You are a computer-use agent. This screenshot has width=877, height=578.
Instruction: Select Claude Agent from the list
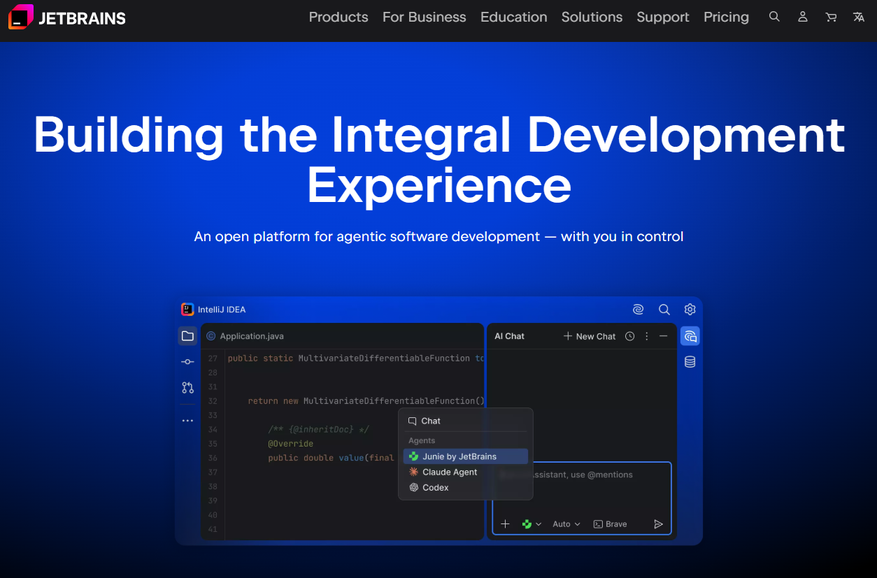[465, 472]
